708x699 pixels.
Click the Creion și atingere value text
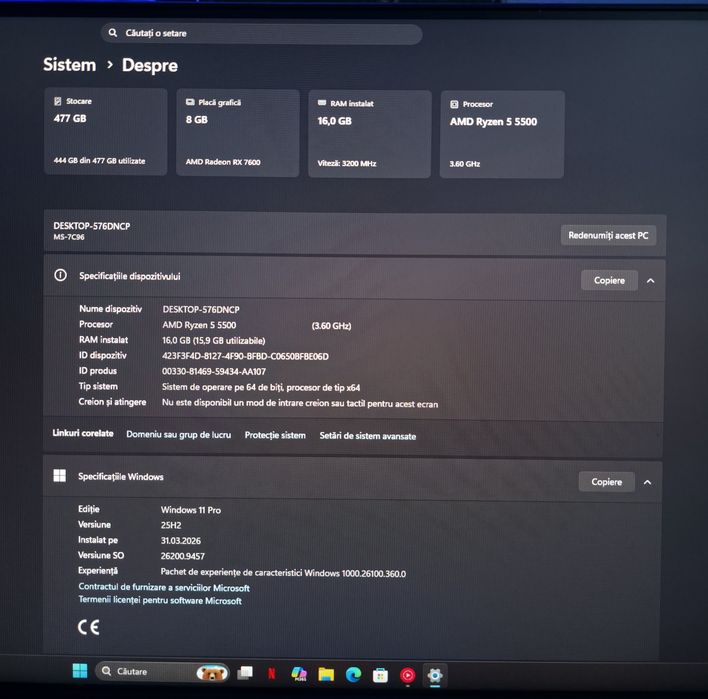(300, 403)
